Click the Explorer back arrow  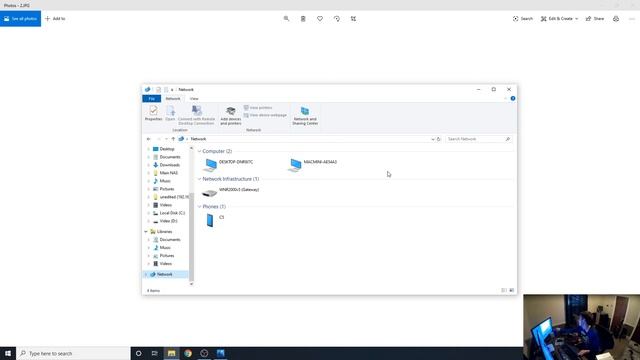tap(149, 139)
